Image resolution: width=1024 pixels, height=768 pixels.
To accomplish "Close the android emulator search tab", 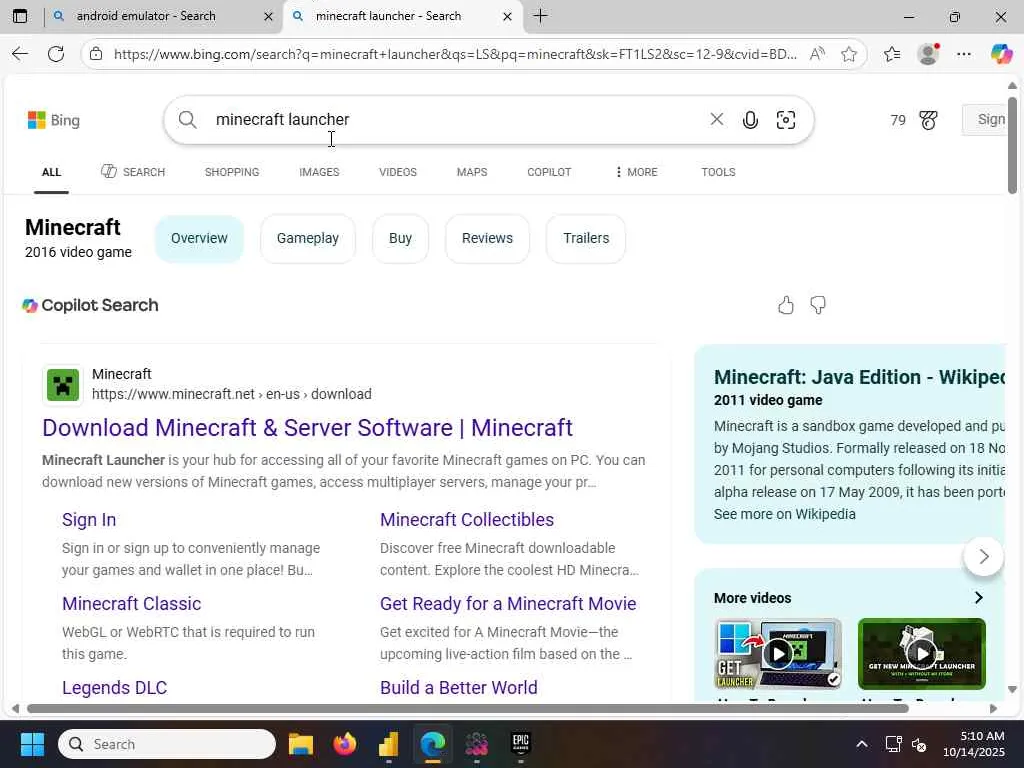I will 268,16.
